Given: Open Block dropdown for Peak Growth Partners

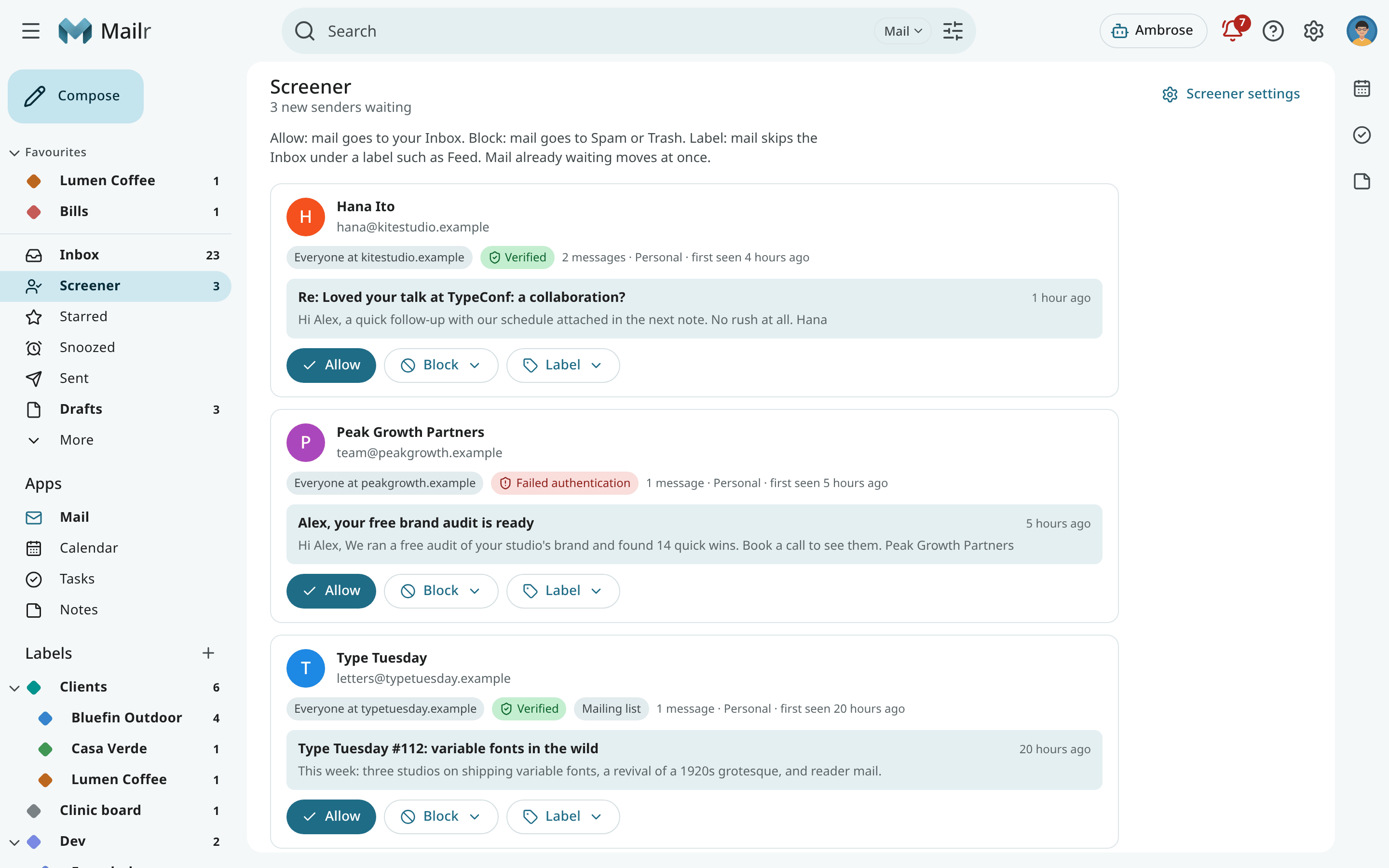Looking at the screenshot, I should tap(440, 591).
